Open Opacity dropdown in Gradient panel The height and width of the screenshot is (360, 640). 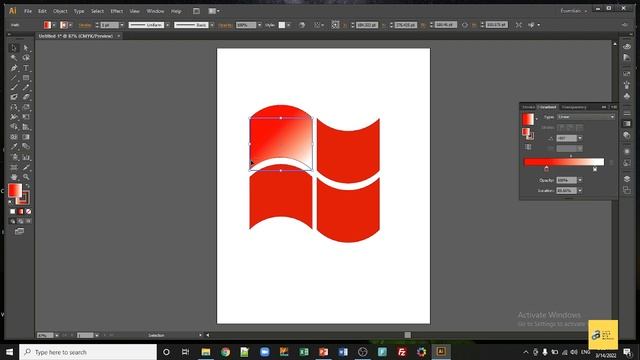point(580,180)
